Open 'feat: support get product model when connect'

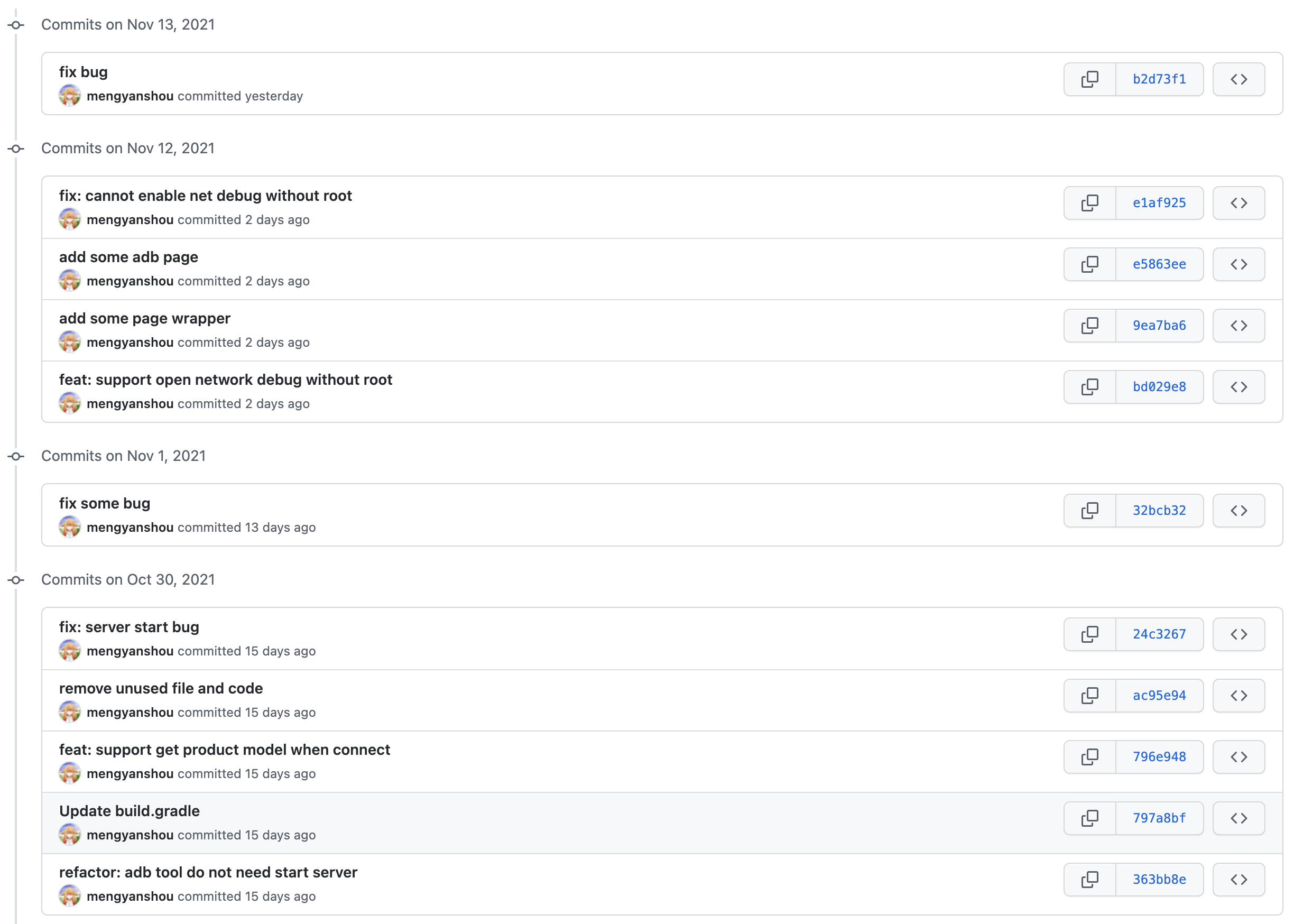tap(224, 750)
